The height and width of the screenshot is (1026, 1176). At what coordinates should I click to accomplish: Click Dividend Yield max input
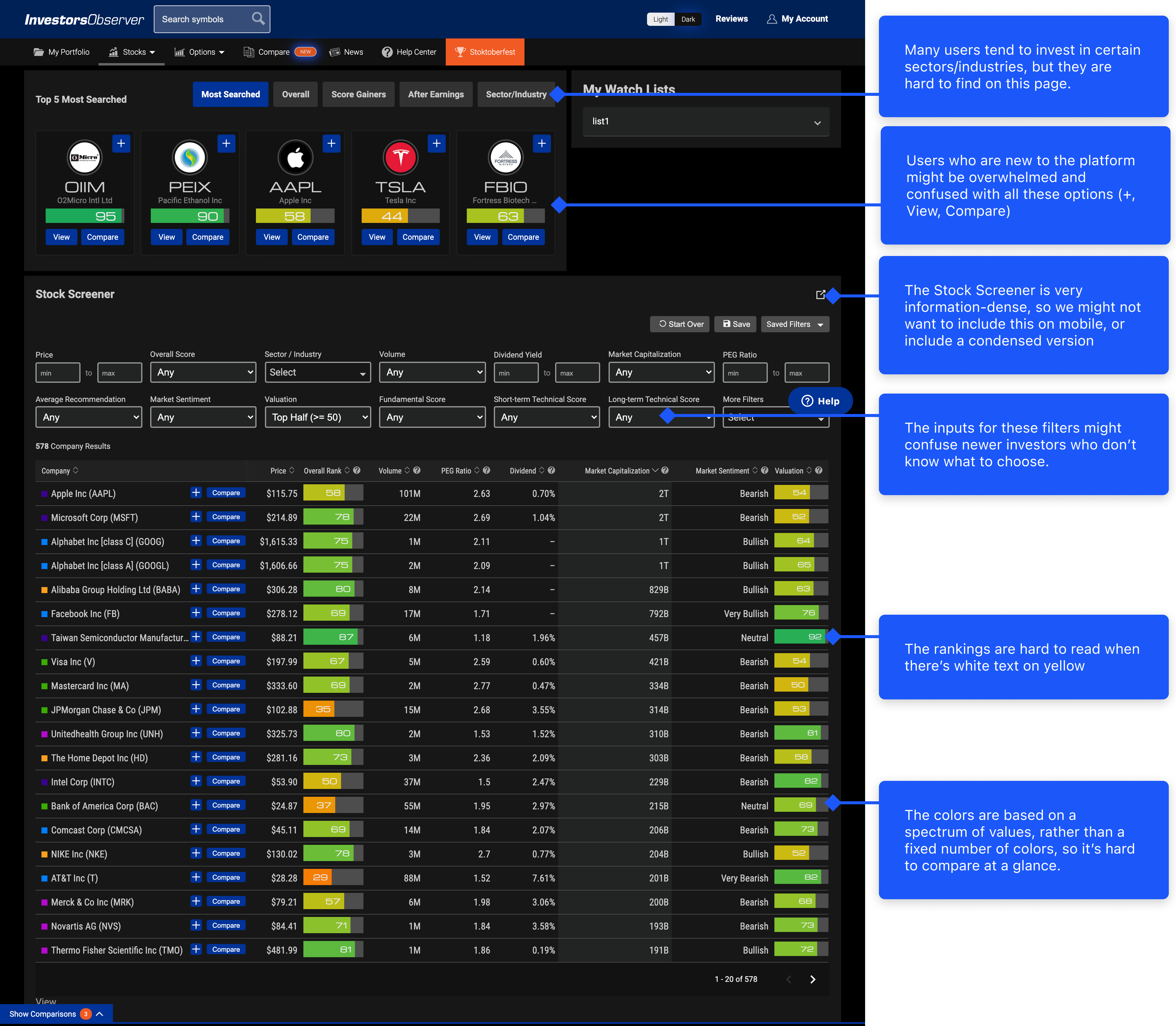(x=578, y=373)
